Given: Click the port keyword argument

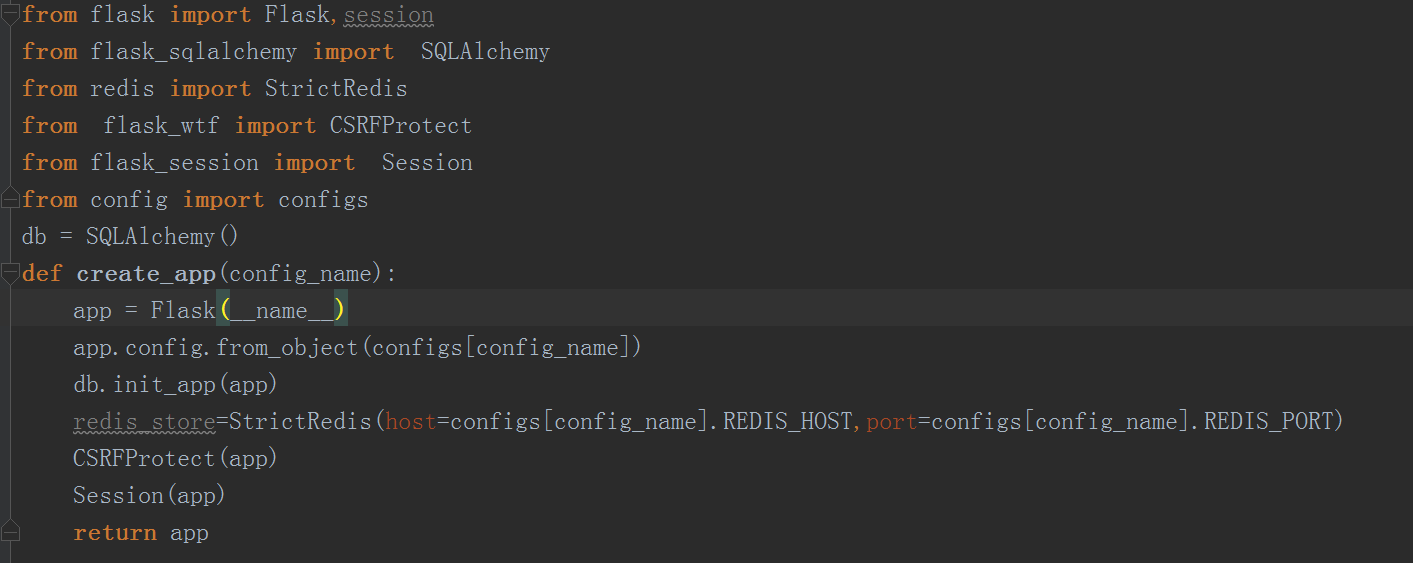Looking at the screenshot, I should tap(892, 422).
